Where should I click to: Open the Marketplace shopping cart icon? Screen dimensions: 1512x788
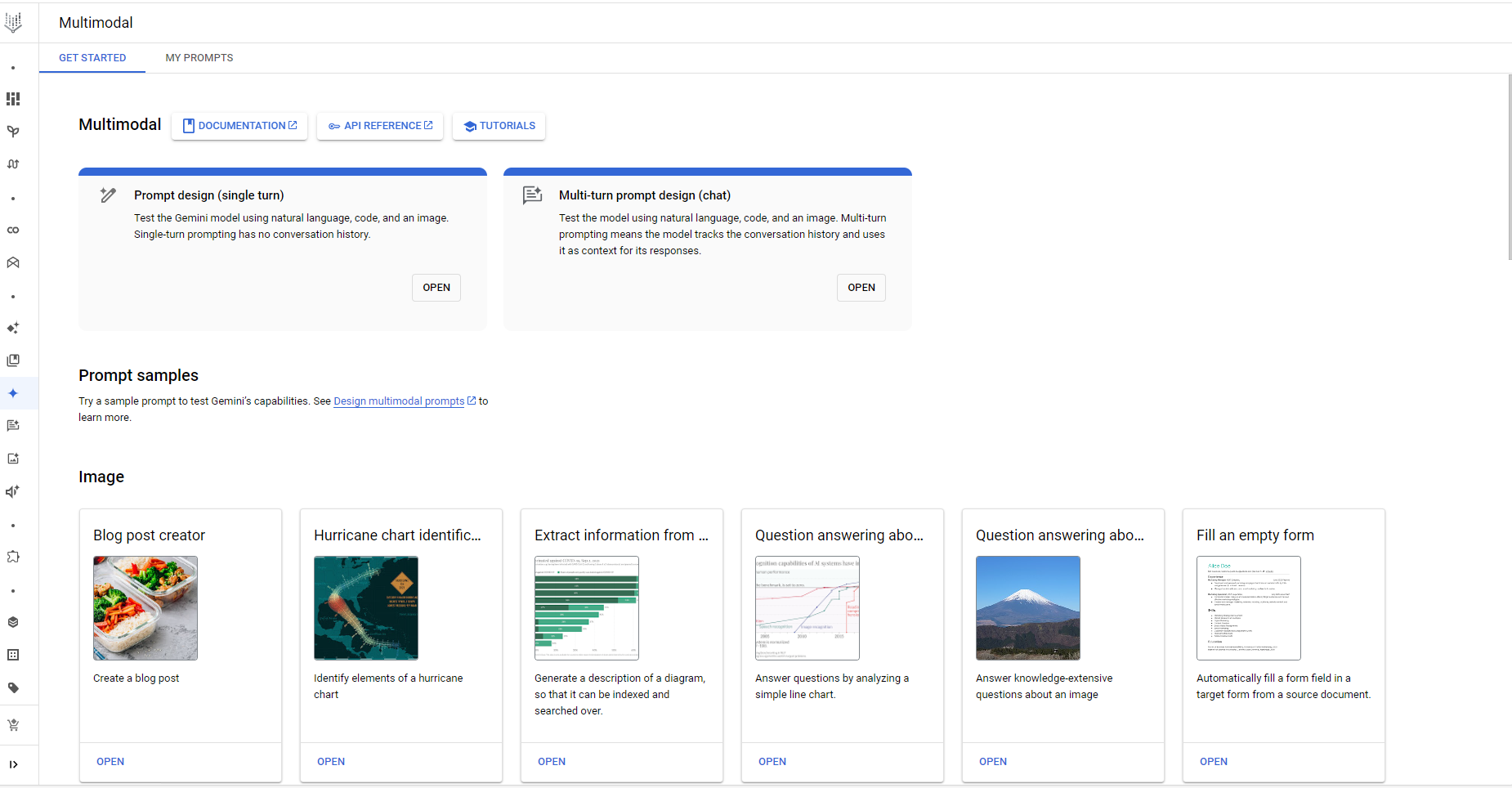pos(13,725)
